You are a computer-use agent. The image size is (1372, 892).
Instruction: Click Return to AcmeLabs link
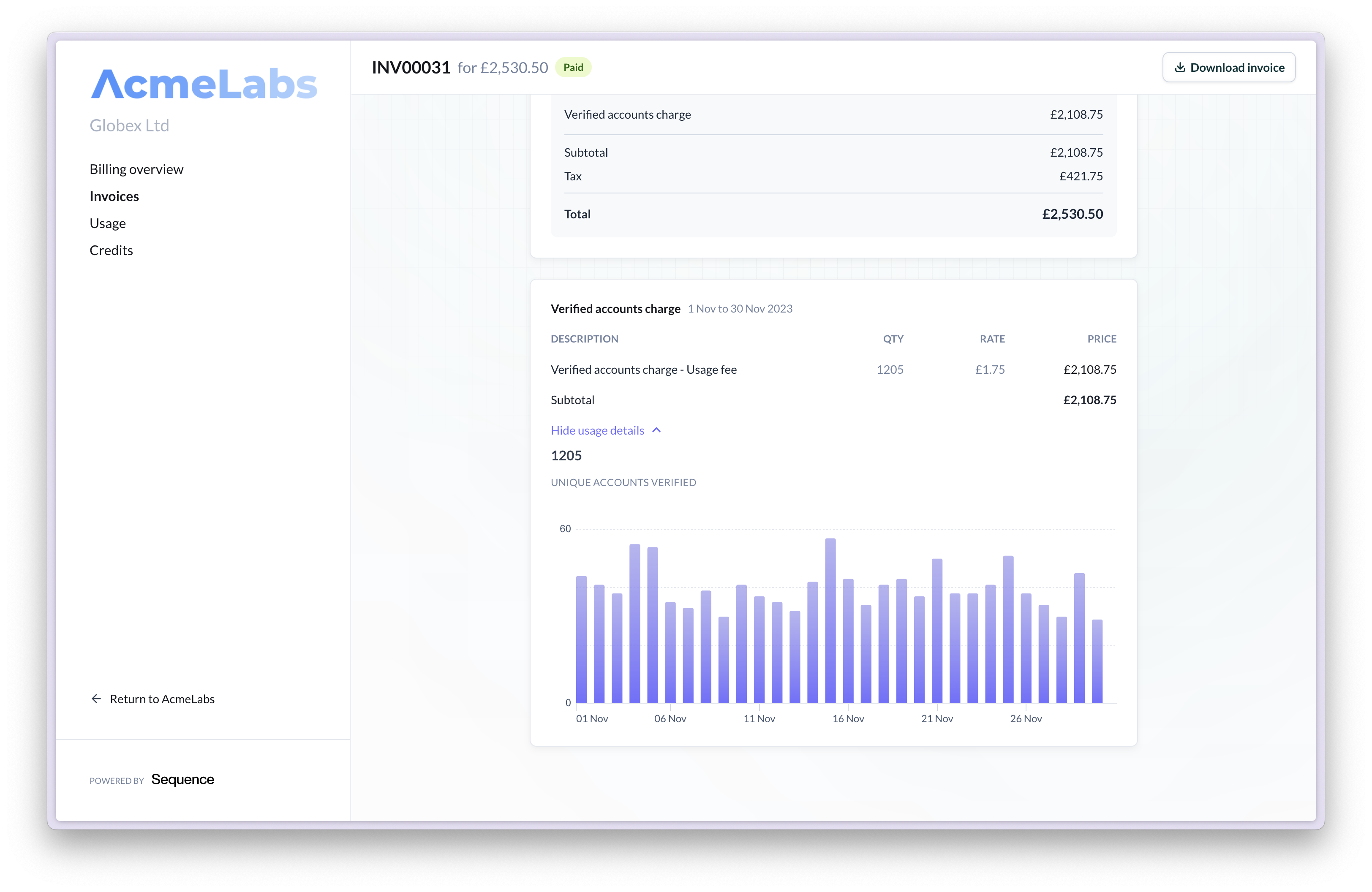[x=162, y=699]
